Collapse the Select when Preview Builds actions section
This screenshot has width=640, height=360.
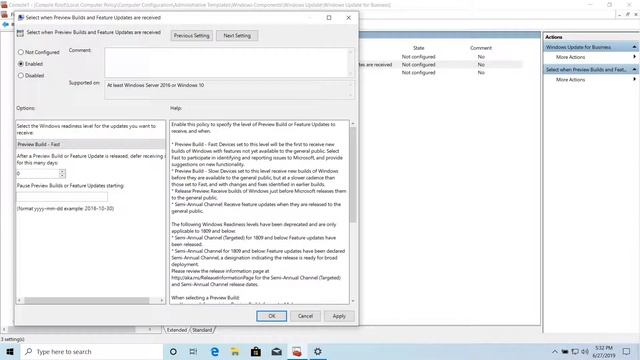pos(634,69)
